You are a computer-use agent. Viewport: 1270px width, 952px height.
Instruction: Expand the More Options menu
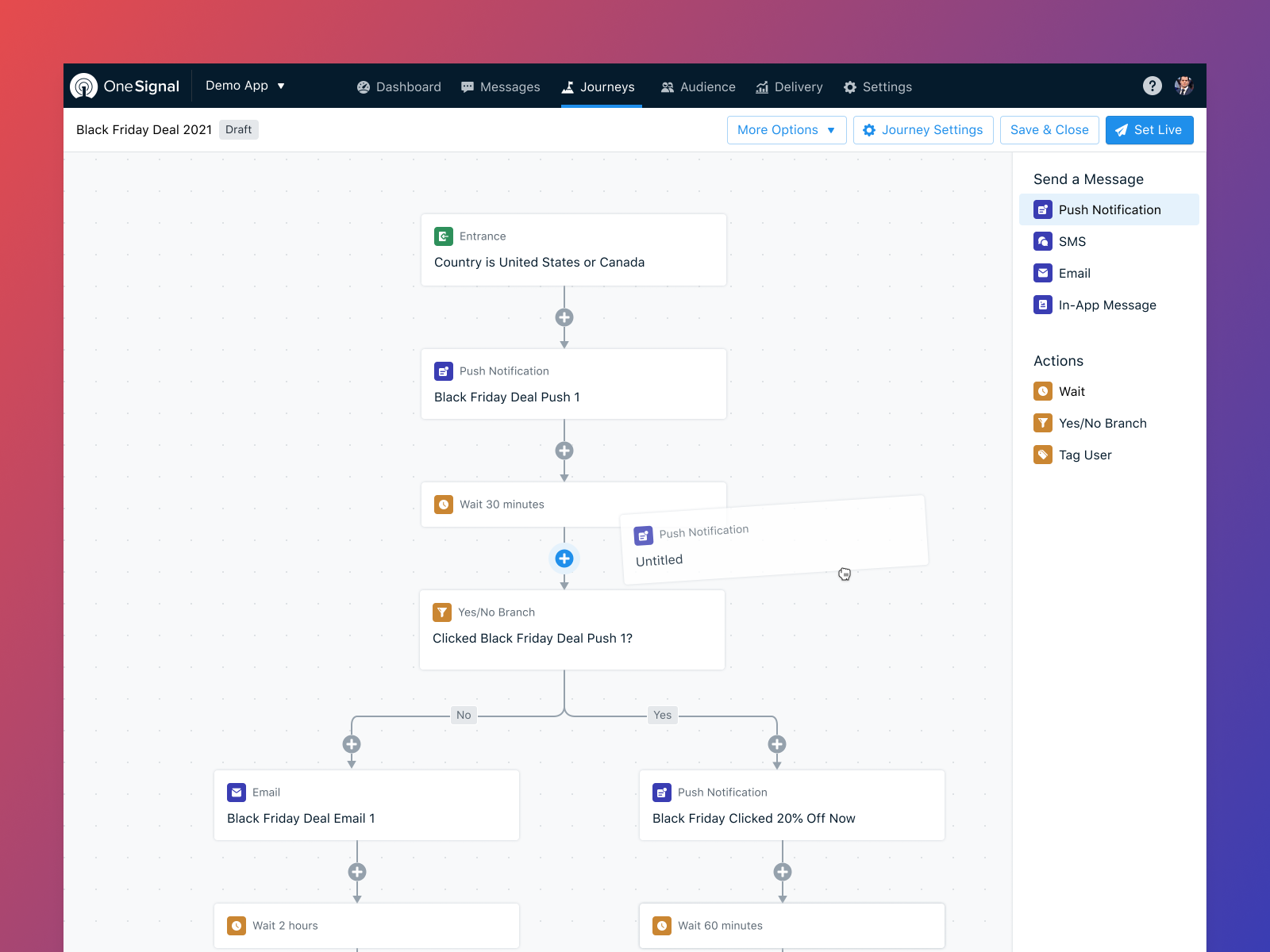pyautogui.click(x=785, y=129)
